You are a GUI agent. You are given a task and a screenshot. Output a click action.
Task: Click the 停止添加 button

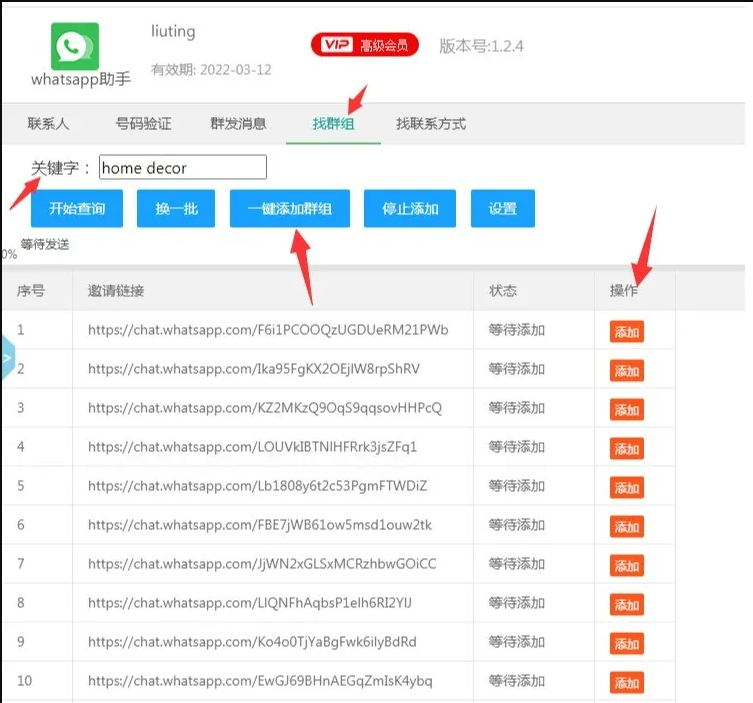click(x=410, y=208)
